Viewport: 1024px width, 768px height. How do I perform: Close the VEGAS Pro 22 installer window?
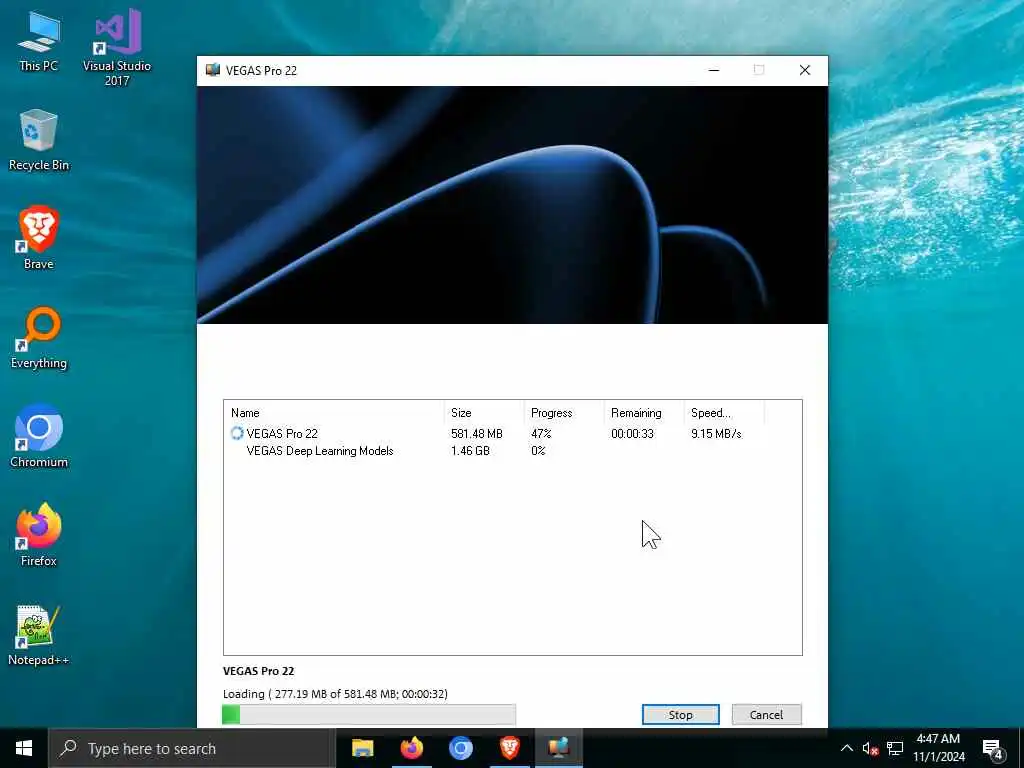[805, 70]
